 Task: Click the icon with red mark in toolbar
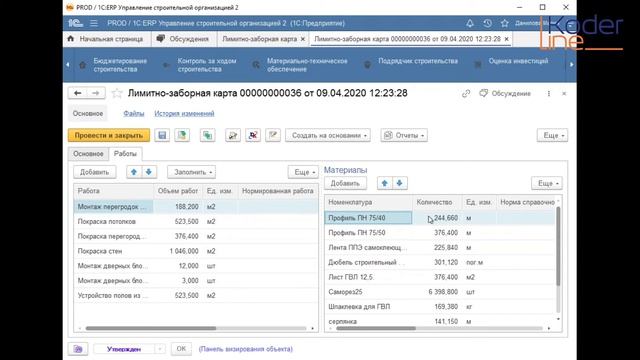253,135
